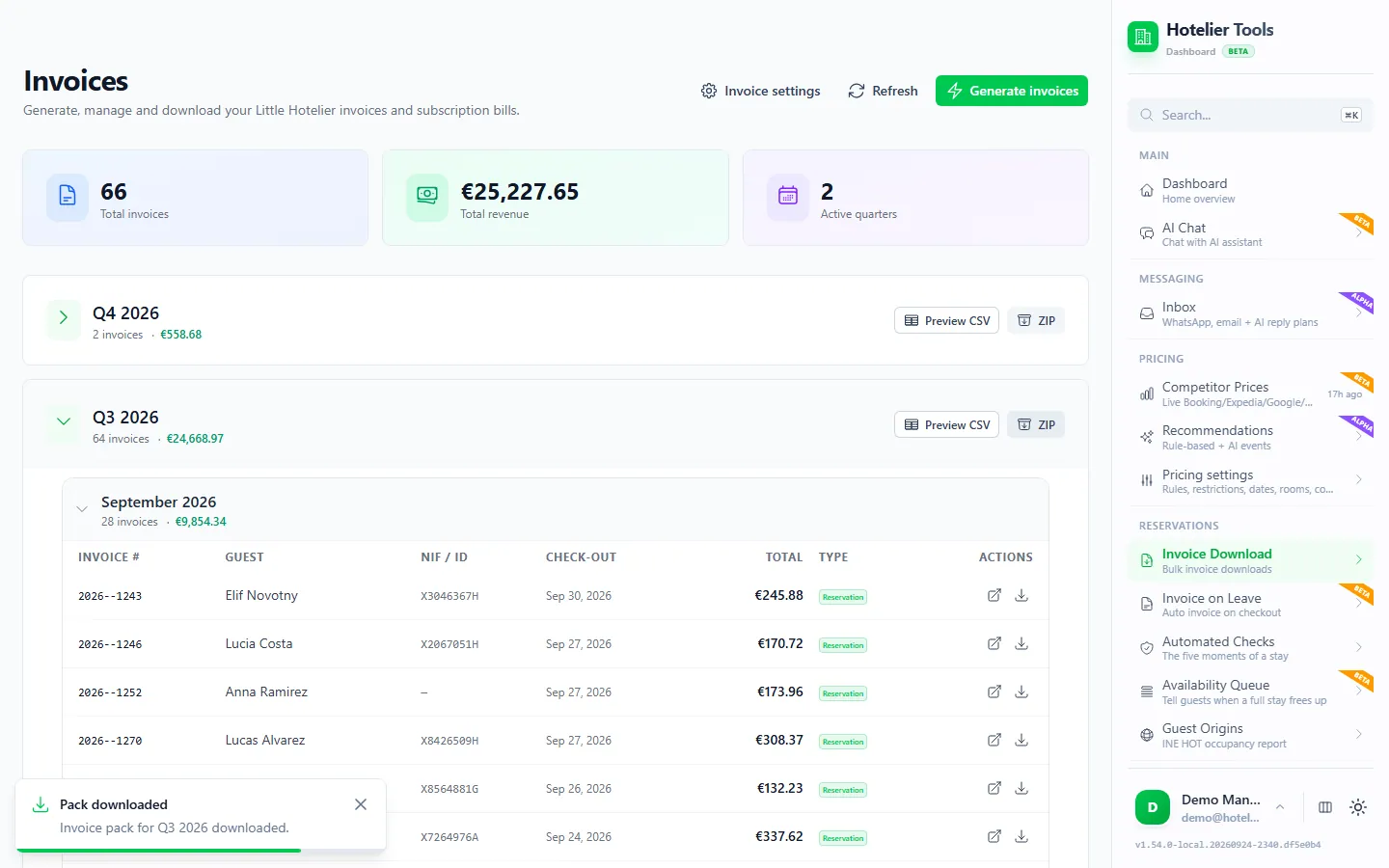Viewport: 1389px width, 868px height.
Task: Preview CSV for Q3 2026
Action: [x=946, y=424]
